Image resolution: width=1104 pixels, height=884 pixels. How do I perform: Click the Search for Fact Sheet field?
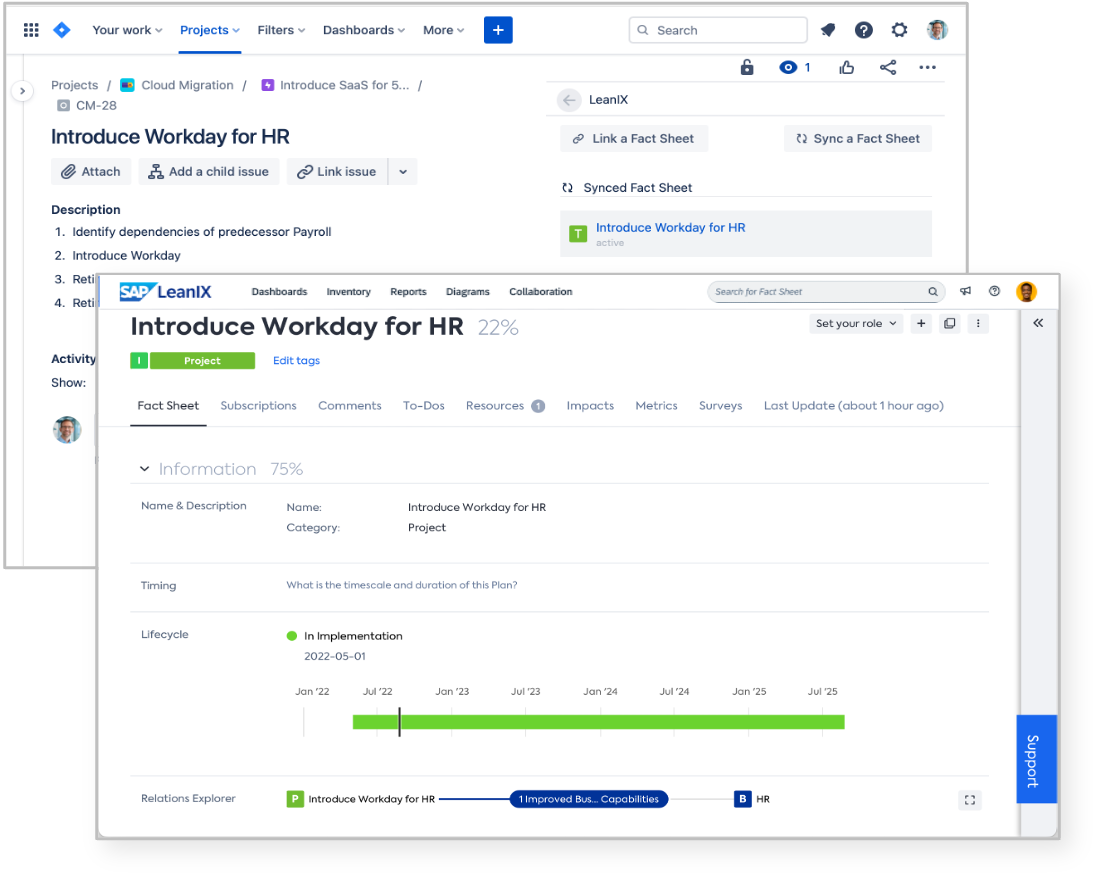[826, 292]
